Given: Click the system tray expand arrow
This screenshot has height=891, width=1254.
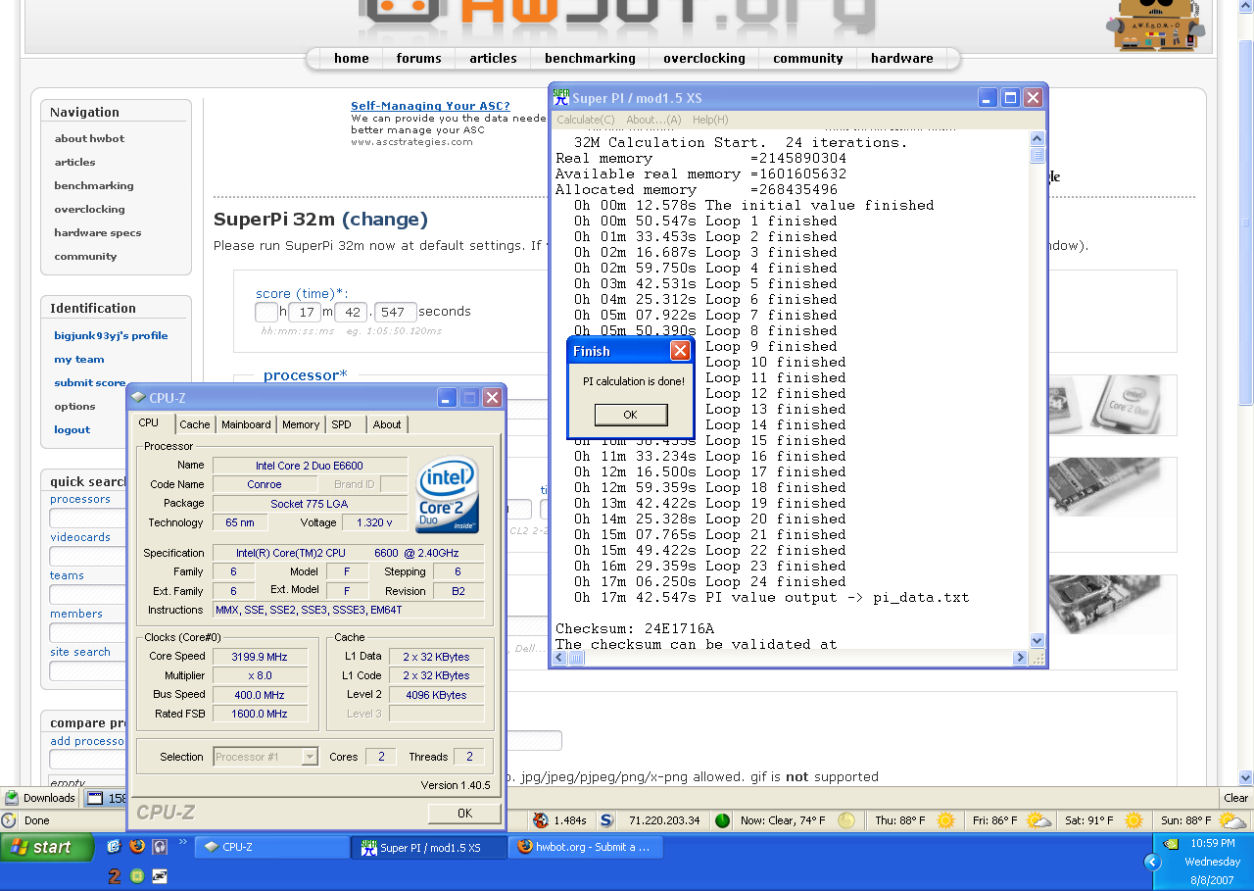Looking at the screenshot, I should (x=1153, y=861).
